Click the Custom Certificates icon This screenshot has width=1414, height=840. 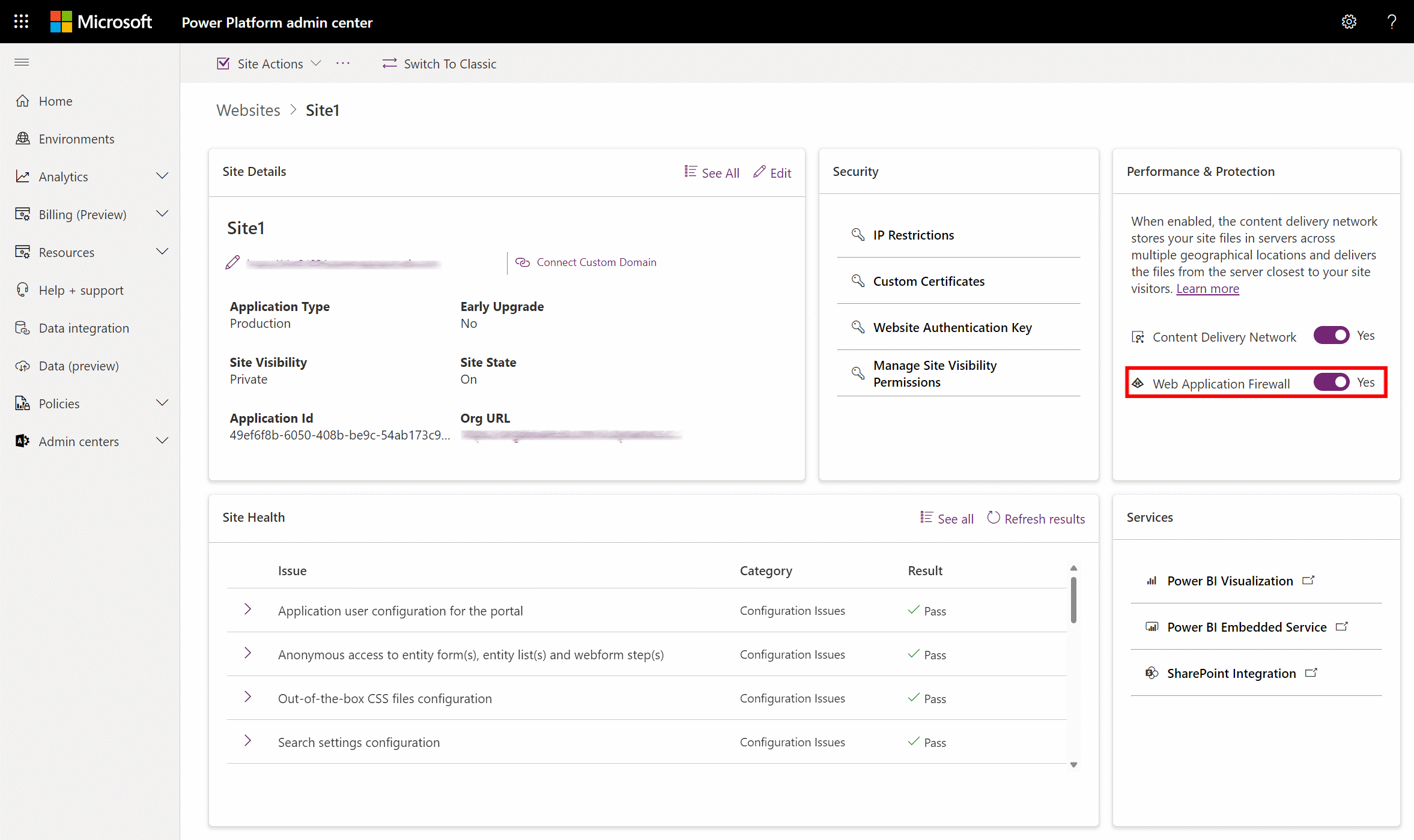[x=857, y=281]
